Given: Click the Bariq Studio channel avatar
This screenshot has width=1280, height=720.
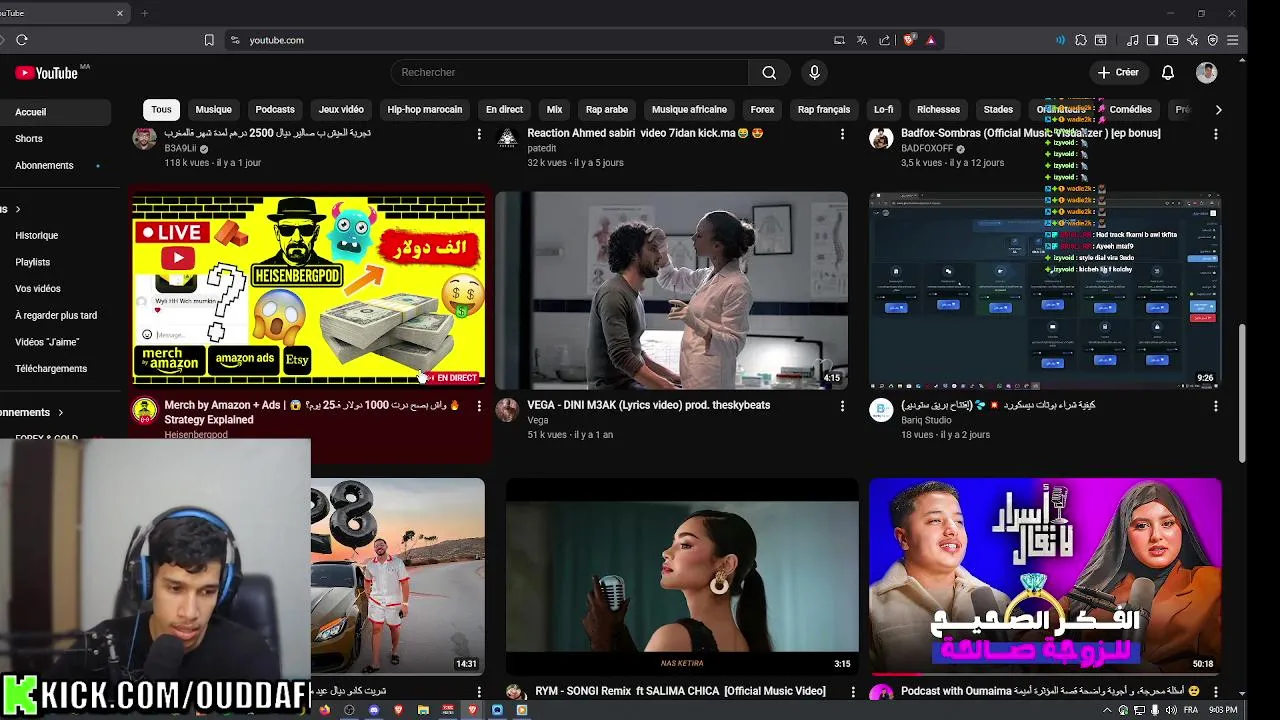Looking at the screenshot, I should pos(881,410).
